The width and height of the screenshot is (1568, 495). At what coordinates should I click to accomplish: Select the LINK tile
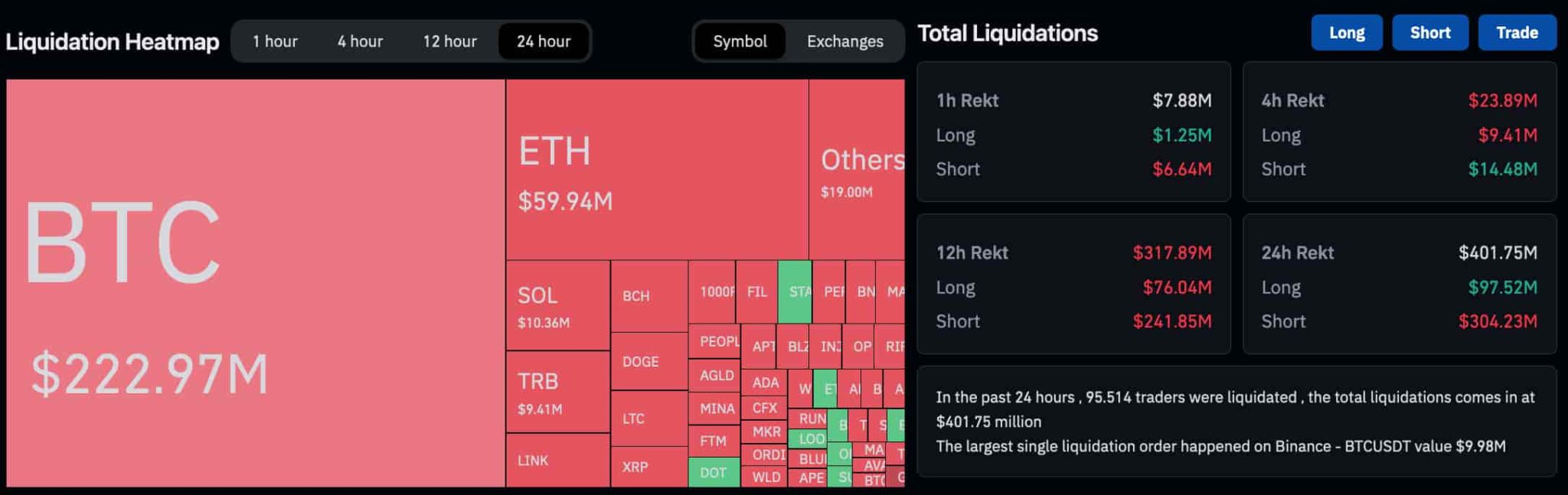[557, 460]
